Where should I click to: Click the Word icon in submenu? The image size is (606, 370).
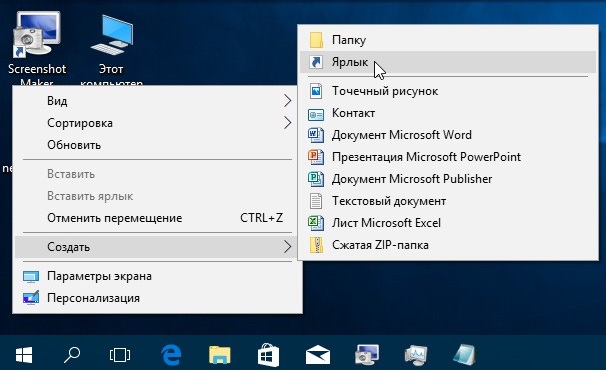click(x=316, y=135)
